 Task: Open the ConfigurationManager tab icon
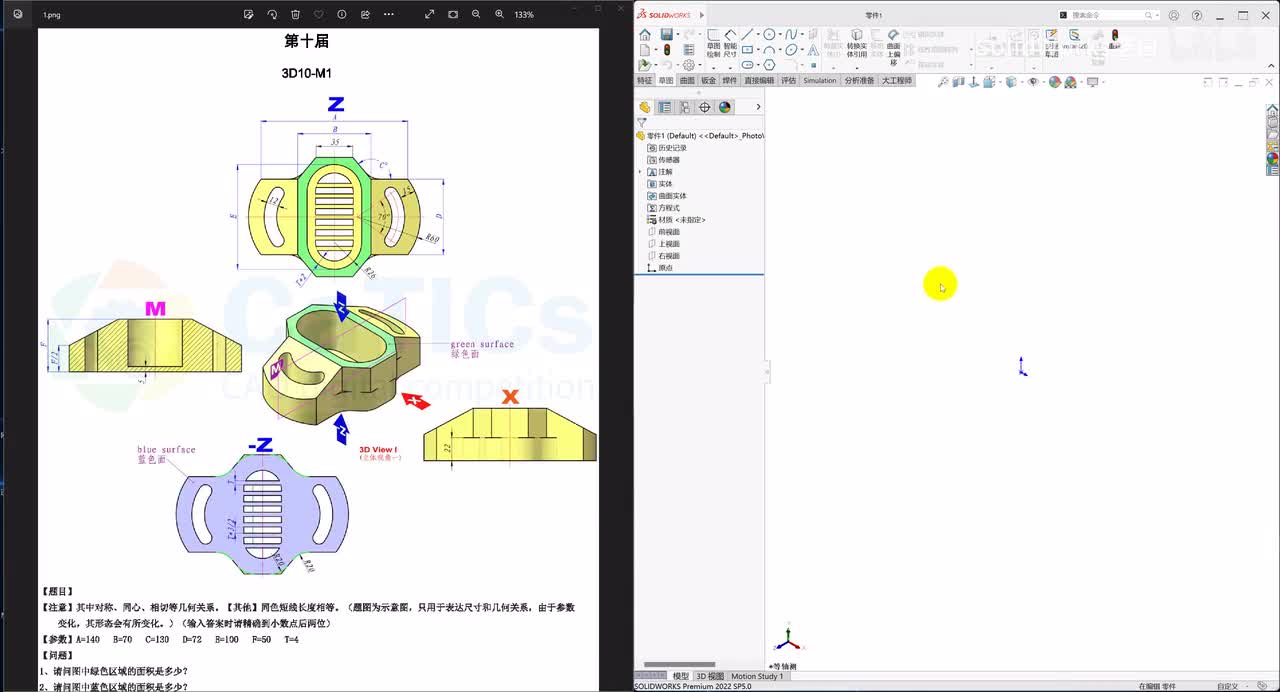(685, 107)
